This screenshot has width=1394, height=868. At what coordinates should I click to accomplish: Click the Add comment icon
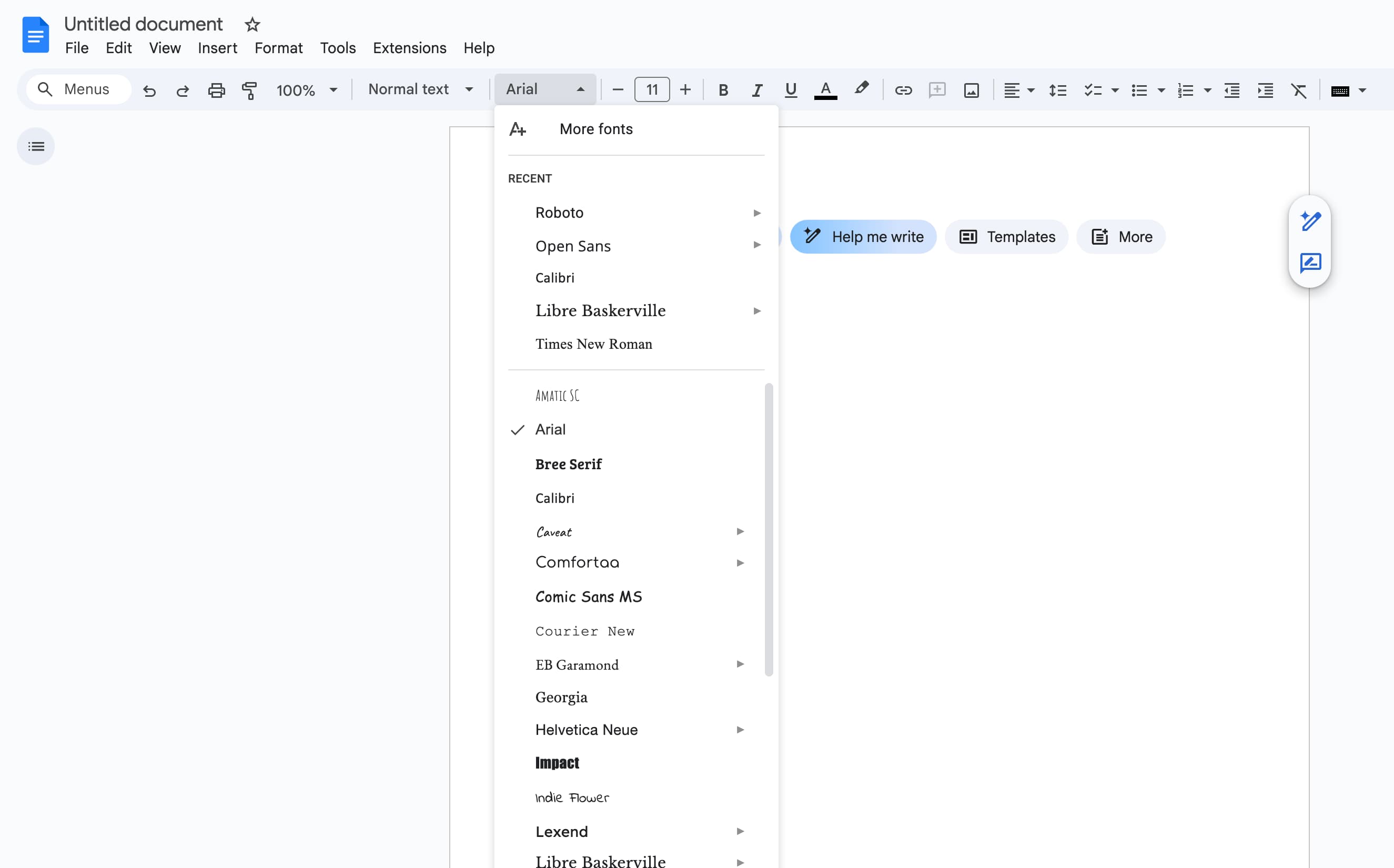click(x=936, y=90)
